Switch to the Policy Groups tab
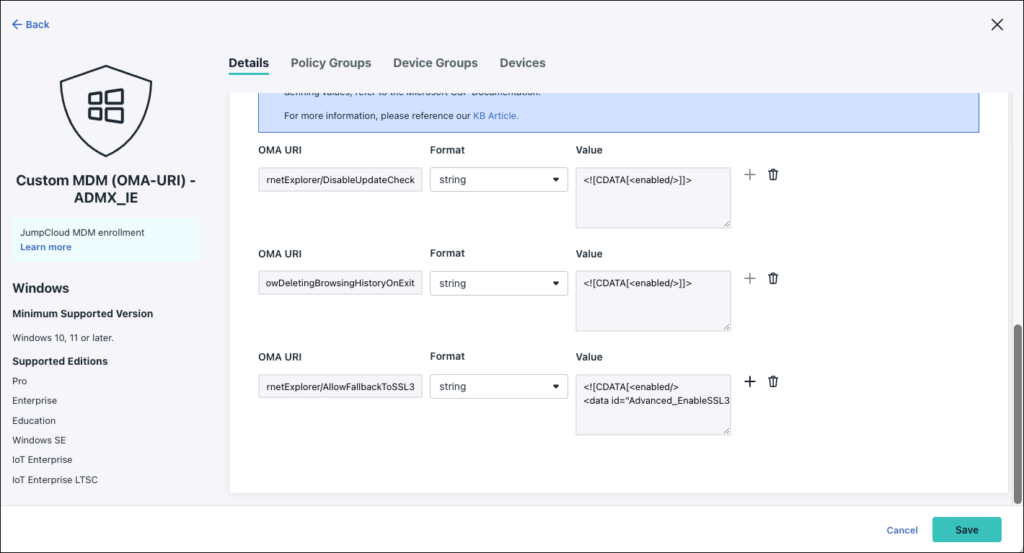This screenshot has height=553, width=1024. pyautogui.click(x=330, y=63)
